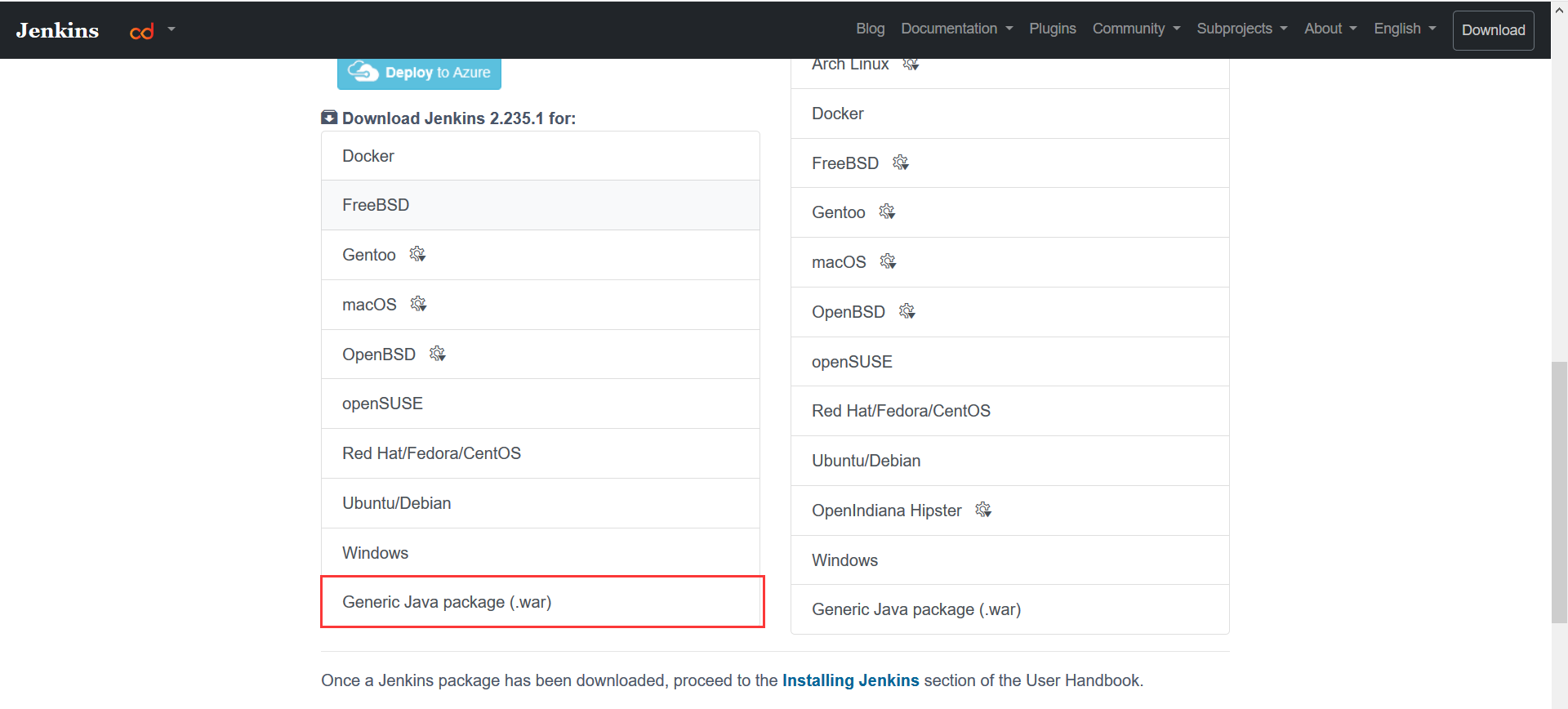Download right Generic Java package (.war)
This screenshot has width=1568, height=709.
(x=1010, y=609)
